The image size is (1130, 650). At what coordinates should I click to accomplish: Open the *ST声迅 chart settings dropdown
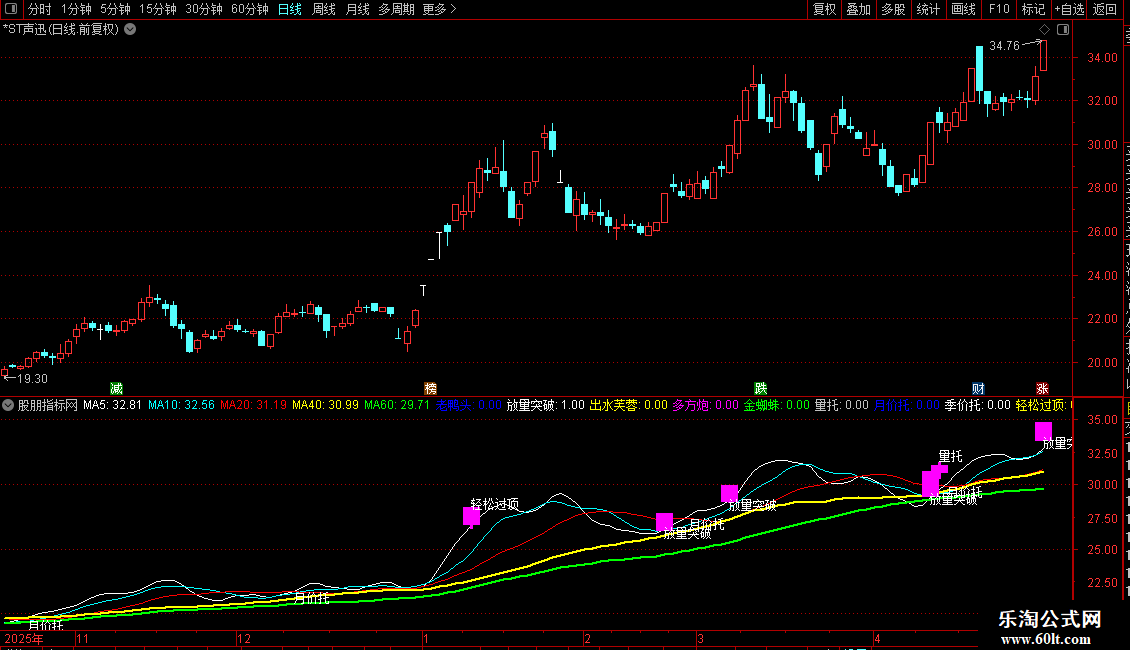tap(130, 30)
